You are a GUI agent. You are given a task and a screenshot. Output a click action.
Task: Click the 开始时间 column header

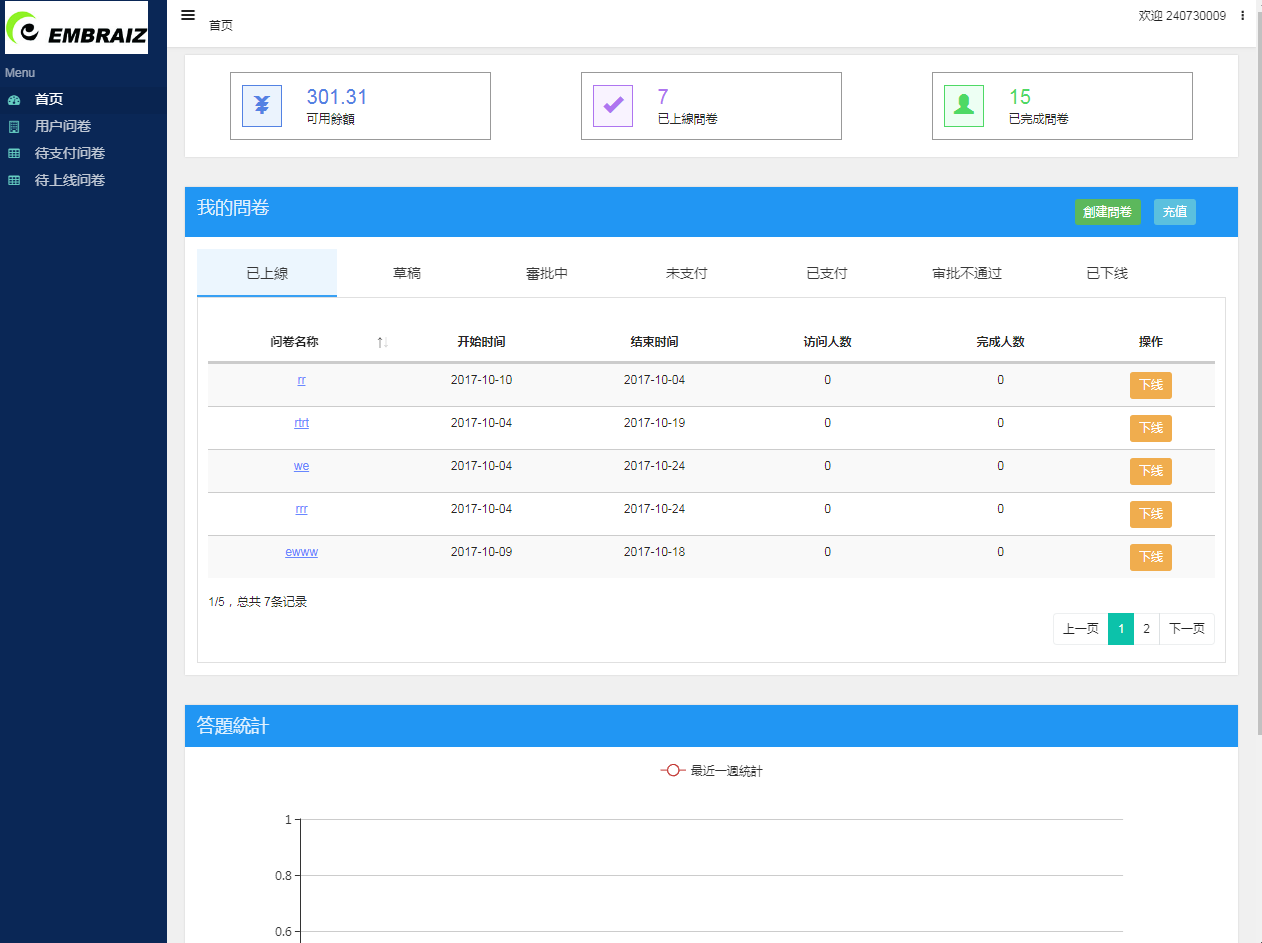tap(482, 342)
